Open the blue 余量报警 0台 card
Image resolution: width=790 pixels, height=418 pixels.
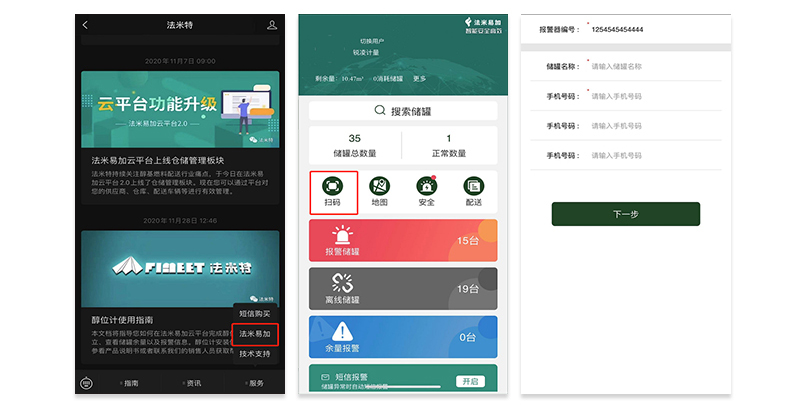(403, 337)
